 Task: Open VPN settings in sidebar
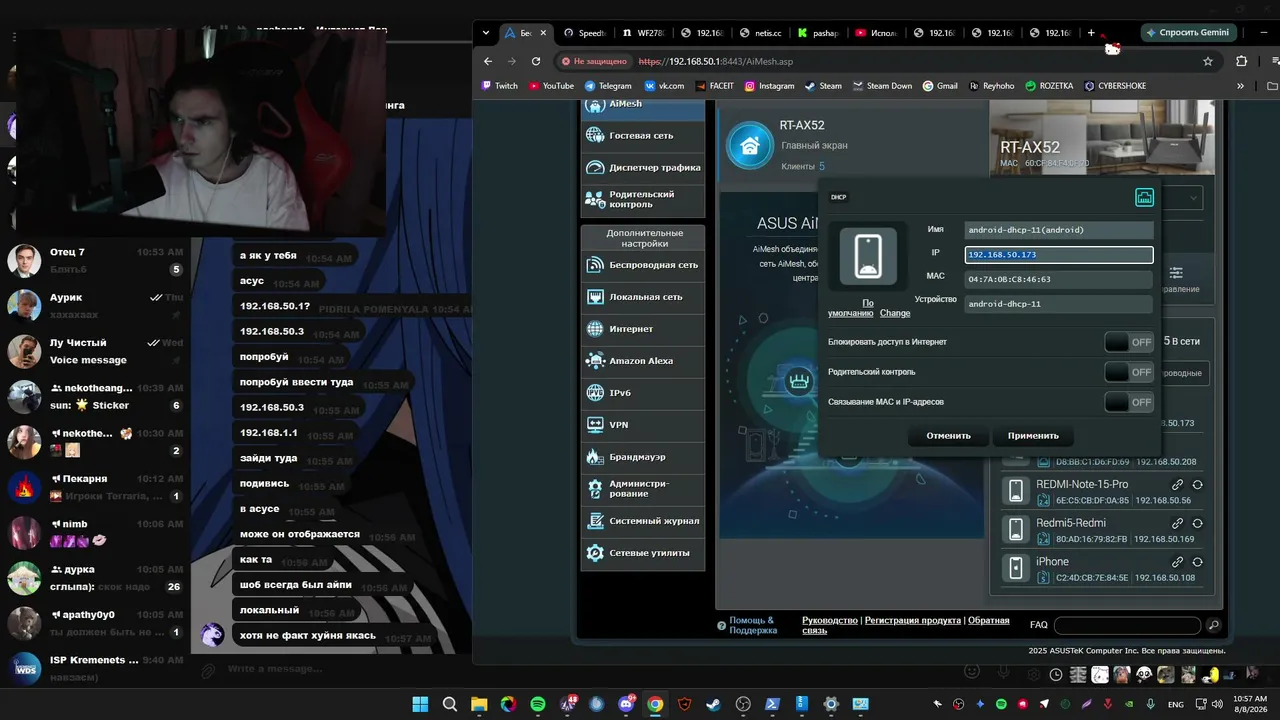pos(643,425)
